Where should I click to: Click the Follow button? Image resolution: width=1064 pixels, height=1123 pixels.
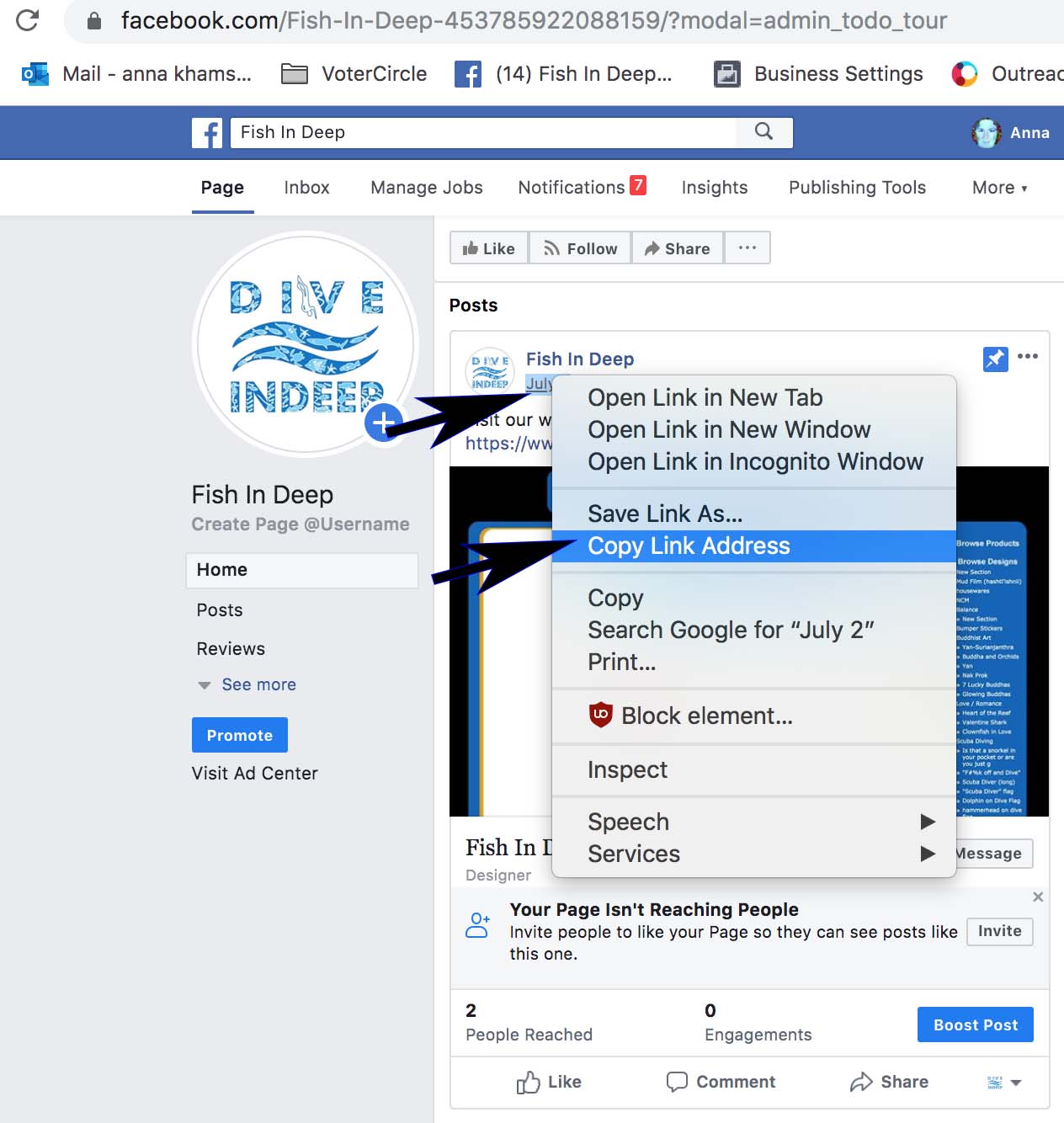click(580, 247)
